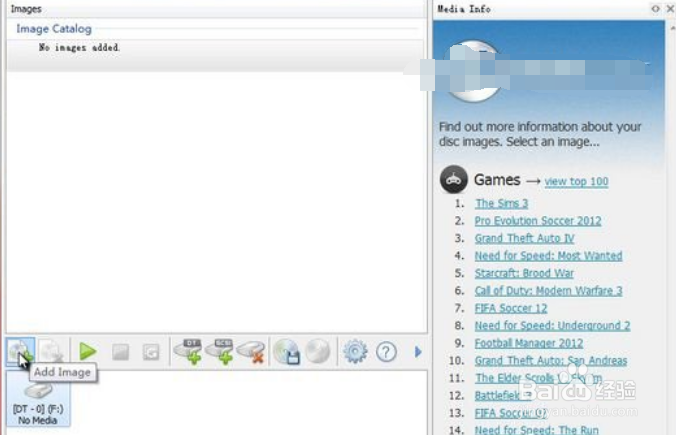Expand the toolbar with the blue arrow

coord(418,352)
